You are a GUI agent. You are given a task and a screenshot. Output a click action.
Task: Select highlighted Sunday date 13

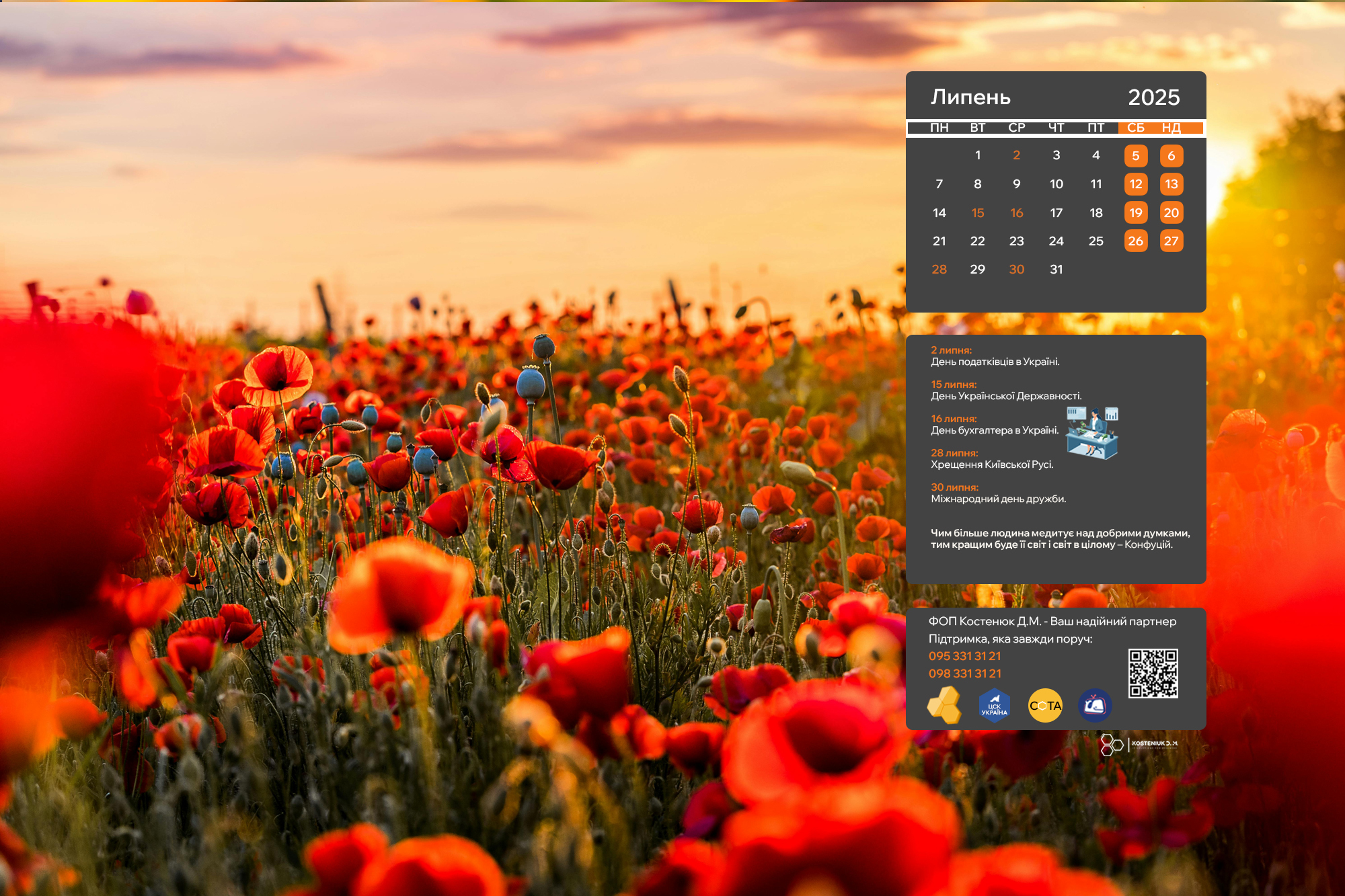(1171, 184)
